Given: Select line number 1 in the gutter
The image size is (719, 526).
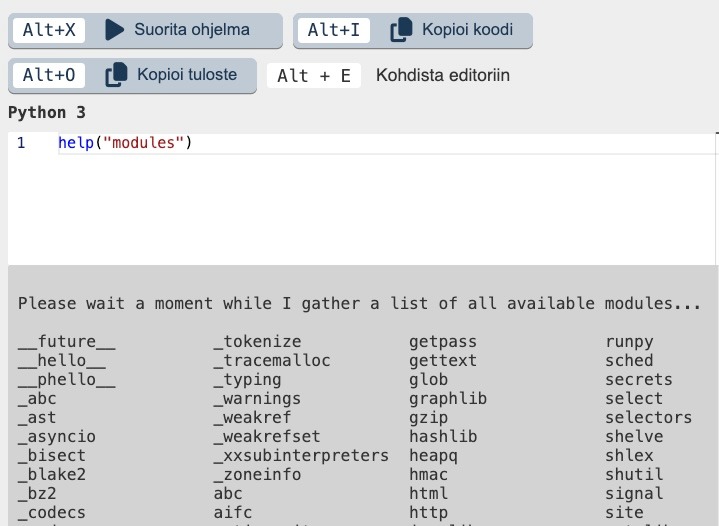Looking at the screenshot, I should (x=21, y=143).
